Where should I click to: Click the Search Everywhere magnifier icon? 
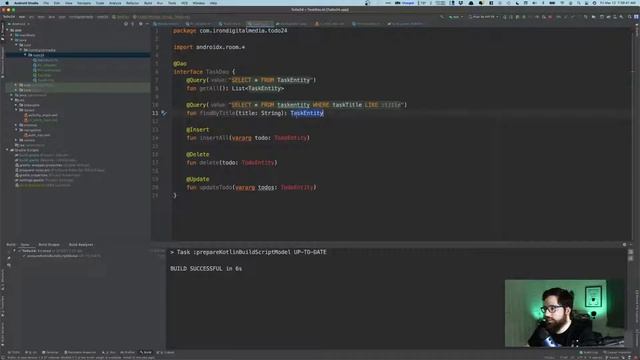(629, 17)
